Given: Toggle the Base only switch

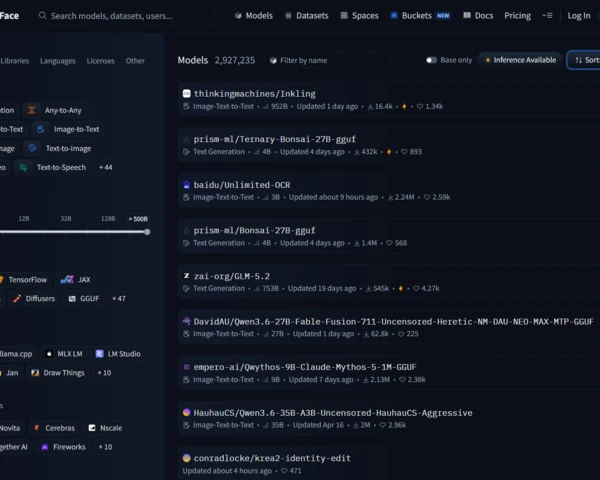Looking at the screenshot, I should click(x=431, y=60).
